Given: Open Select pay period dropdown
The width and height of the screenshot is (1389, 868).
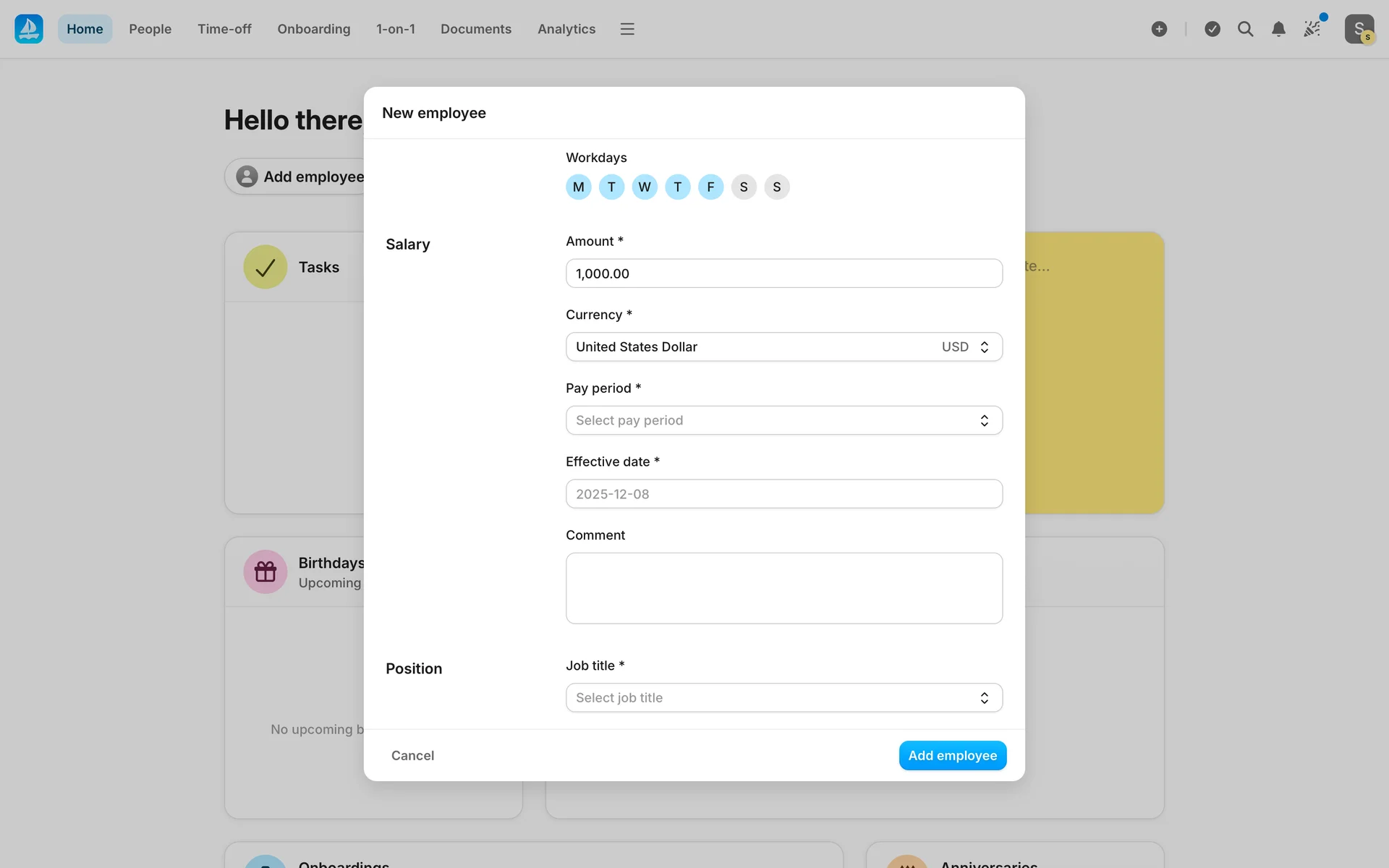Looking at the screenshot, I should pyautogui.click(x=783, y=420).
